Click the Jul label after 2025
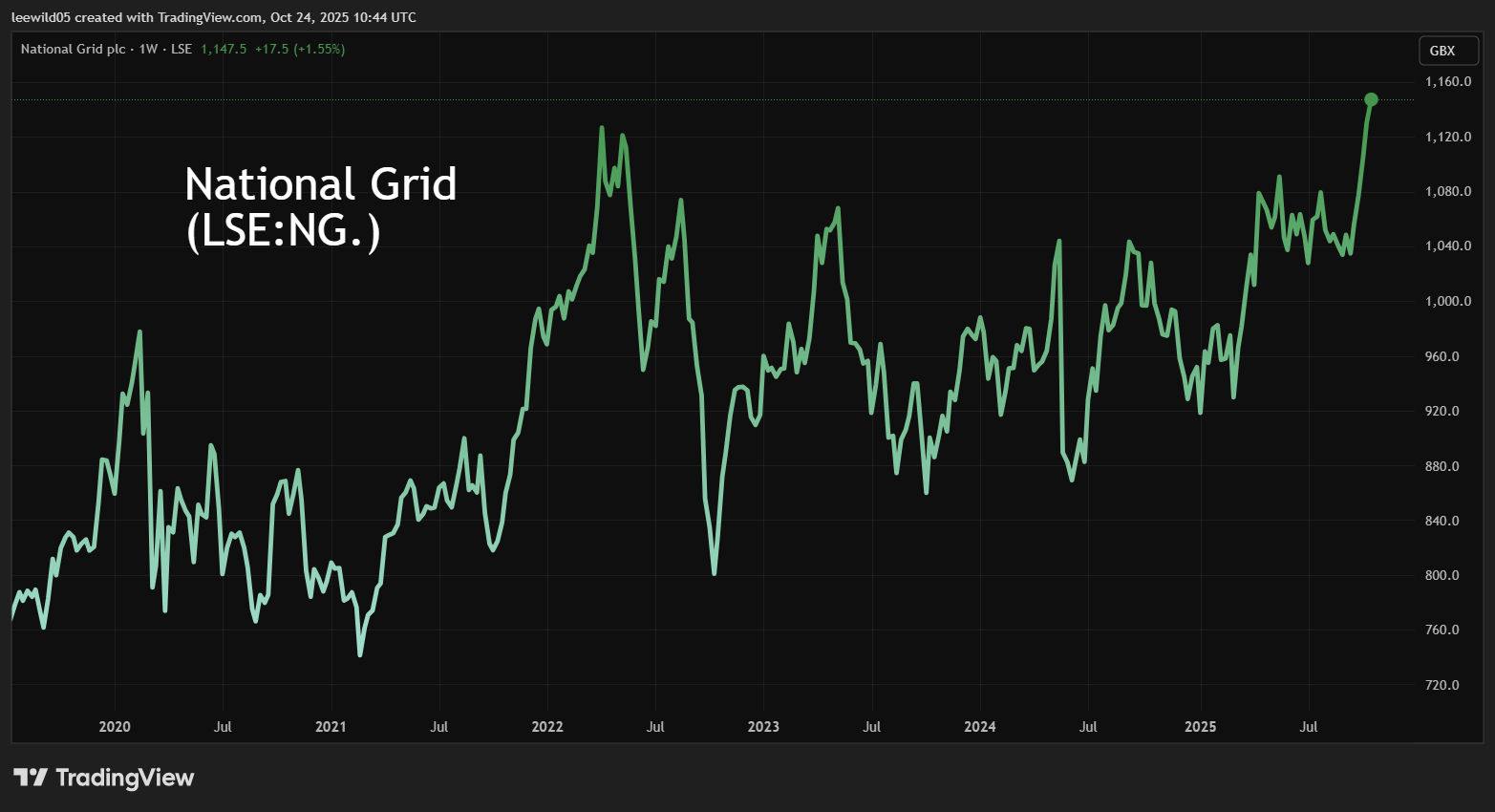The width and height of the screenshot is (1495, 812). [1309, 727]
